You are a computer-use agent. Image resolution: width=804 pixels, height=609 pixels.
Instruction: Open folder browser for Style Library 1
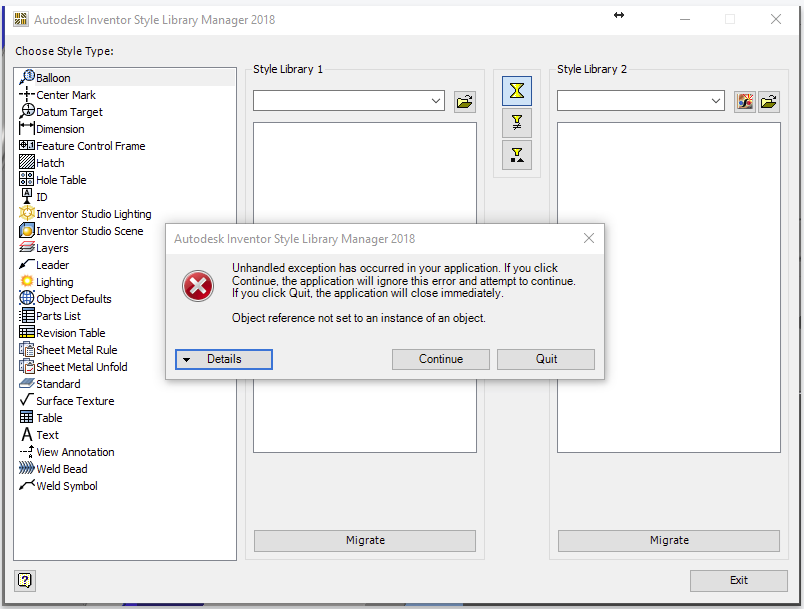pos(464,101)
